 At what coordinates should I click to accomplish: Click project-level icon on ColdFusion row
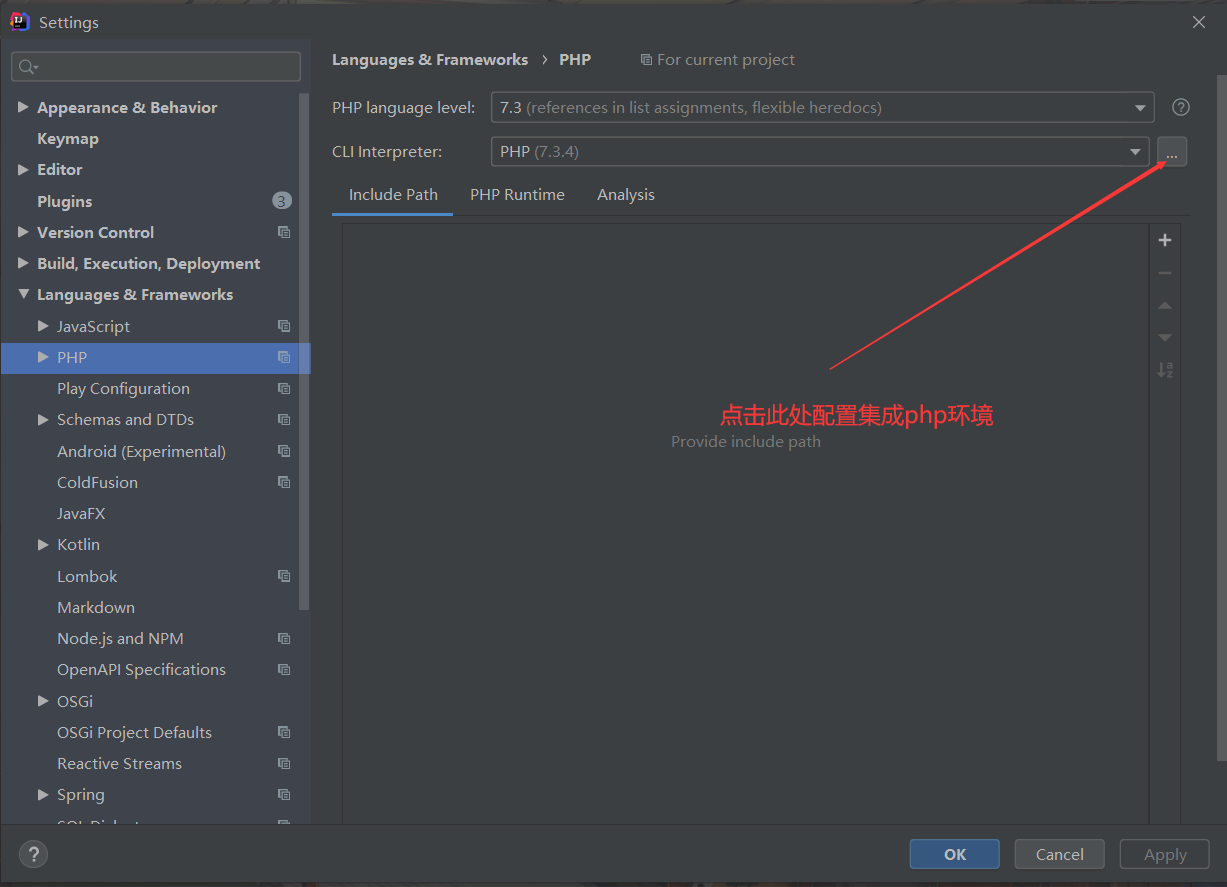(x=284, y=482)
